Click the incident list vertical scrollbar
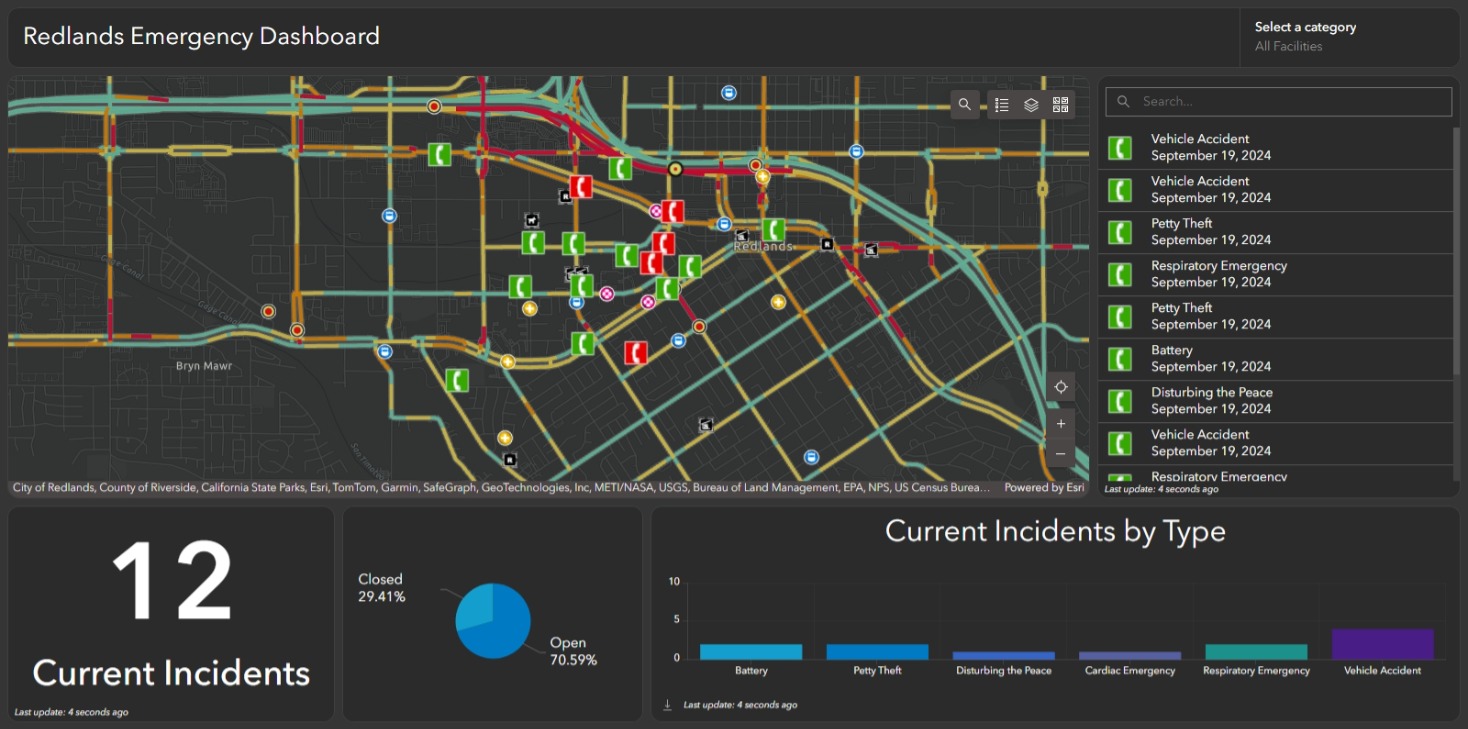This screenshot has width=1468, height=729. pos(1455,250)
